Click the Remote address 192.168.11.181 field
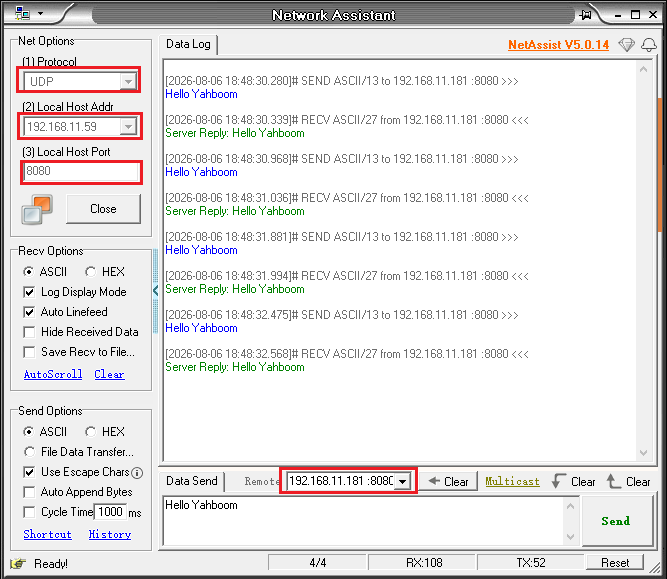667x579 pixels. tap(341, 481)
